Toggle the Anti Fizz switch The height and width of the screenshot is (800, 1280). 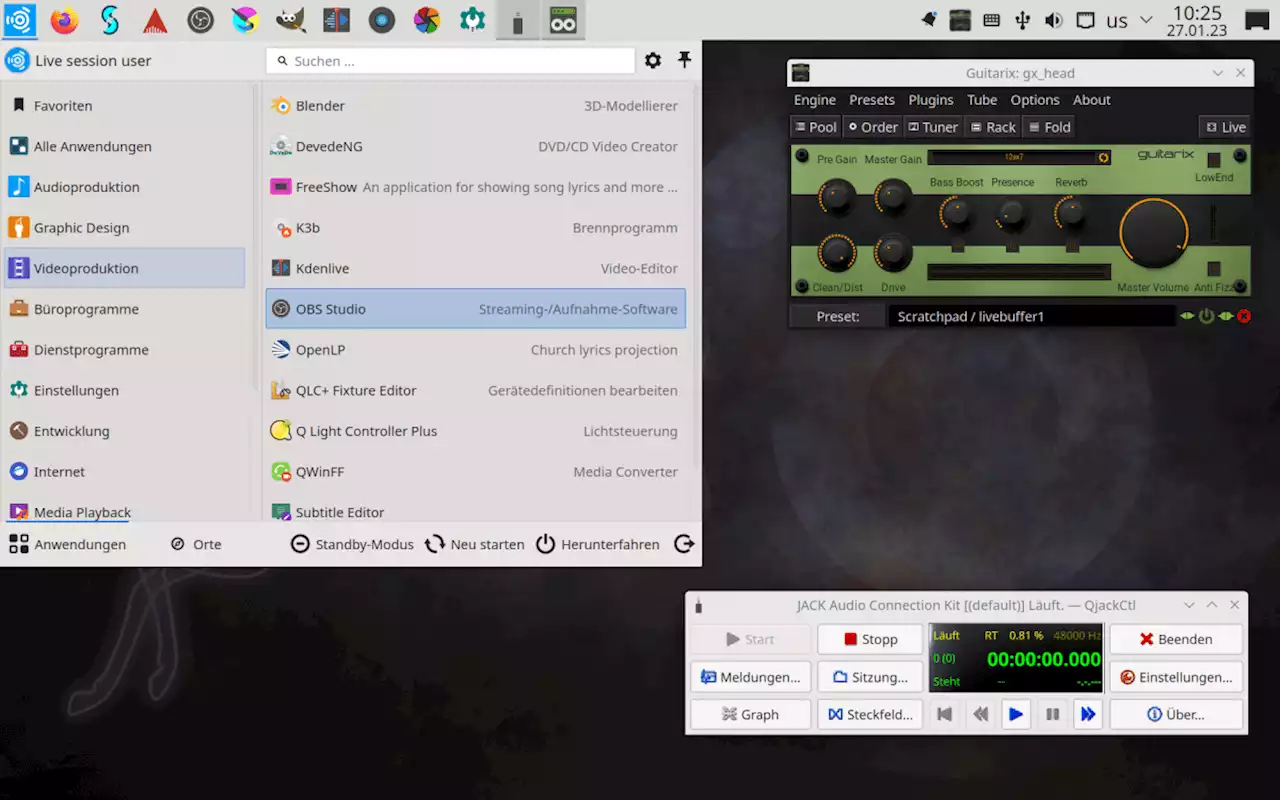pos(1214,269)
